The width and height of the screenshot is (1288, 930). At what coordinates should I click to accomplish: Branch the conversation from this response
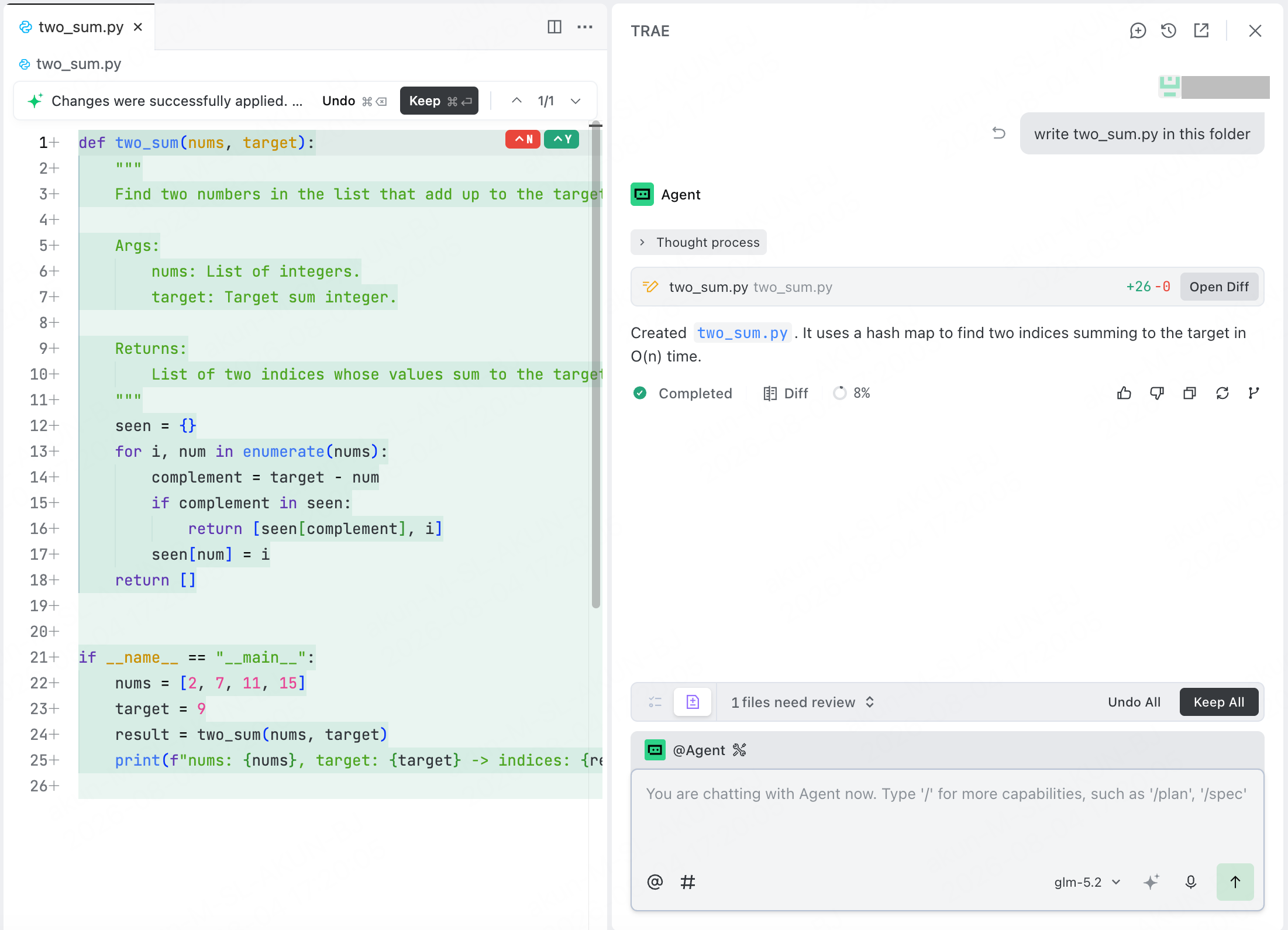(x=1253, y=393)
